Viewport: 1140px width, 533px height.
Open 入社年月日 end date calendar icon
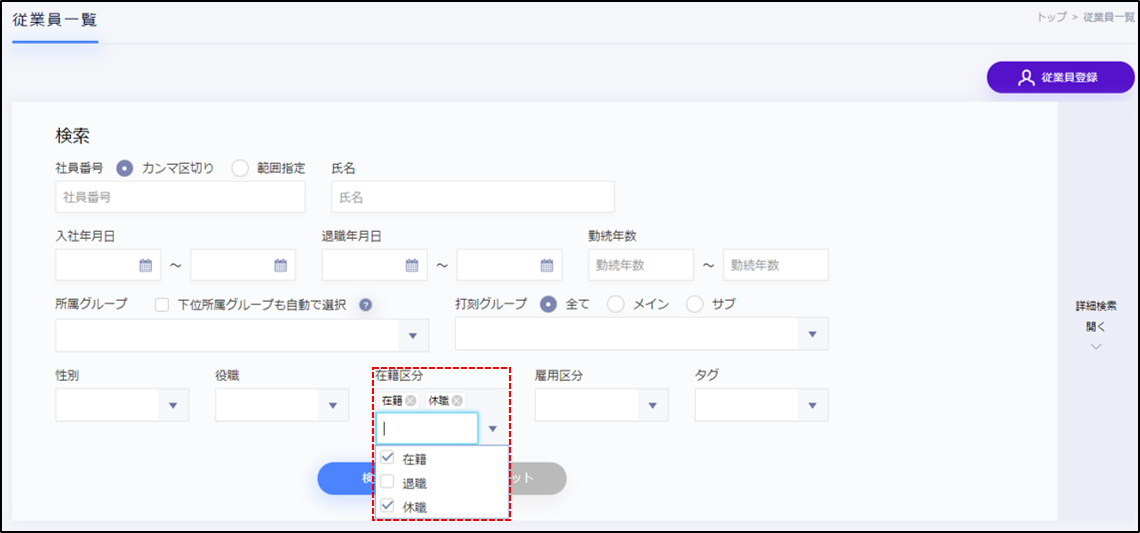point(280,265)
